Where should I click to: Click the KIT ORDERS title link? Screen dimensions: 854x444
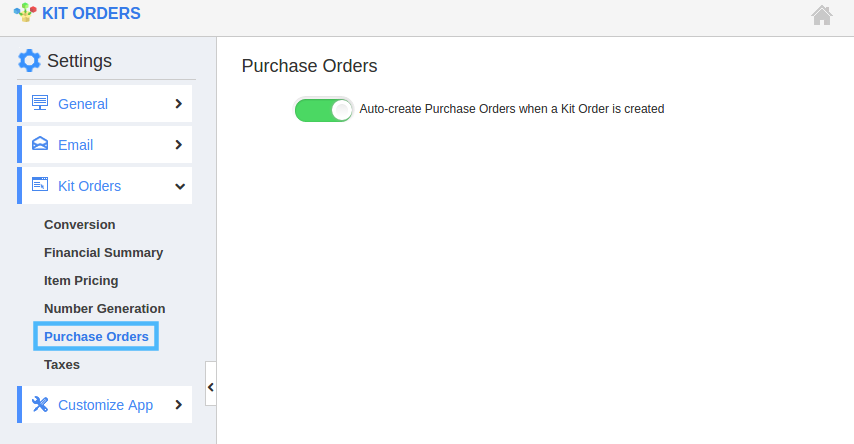pyautogui.click(x=92, y=13)
